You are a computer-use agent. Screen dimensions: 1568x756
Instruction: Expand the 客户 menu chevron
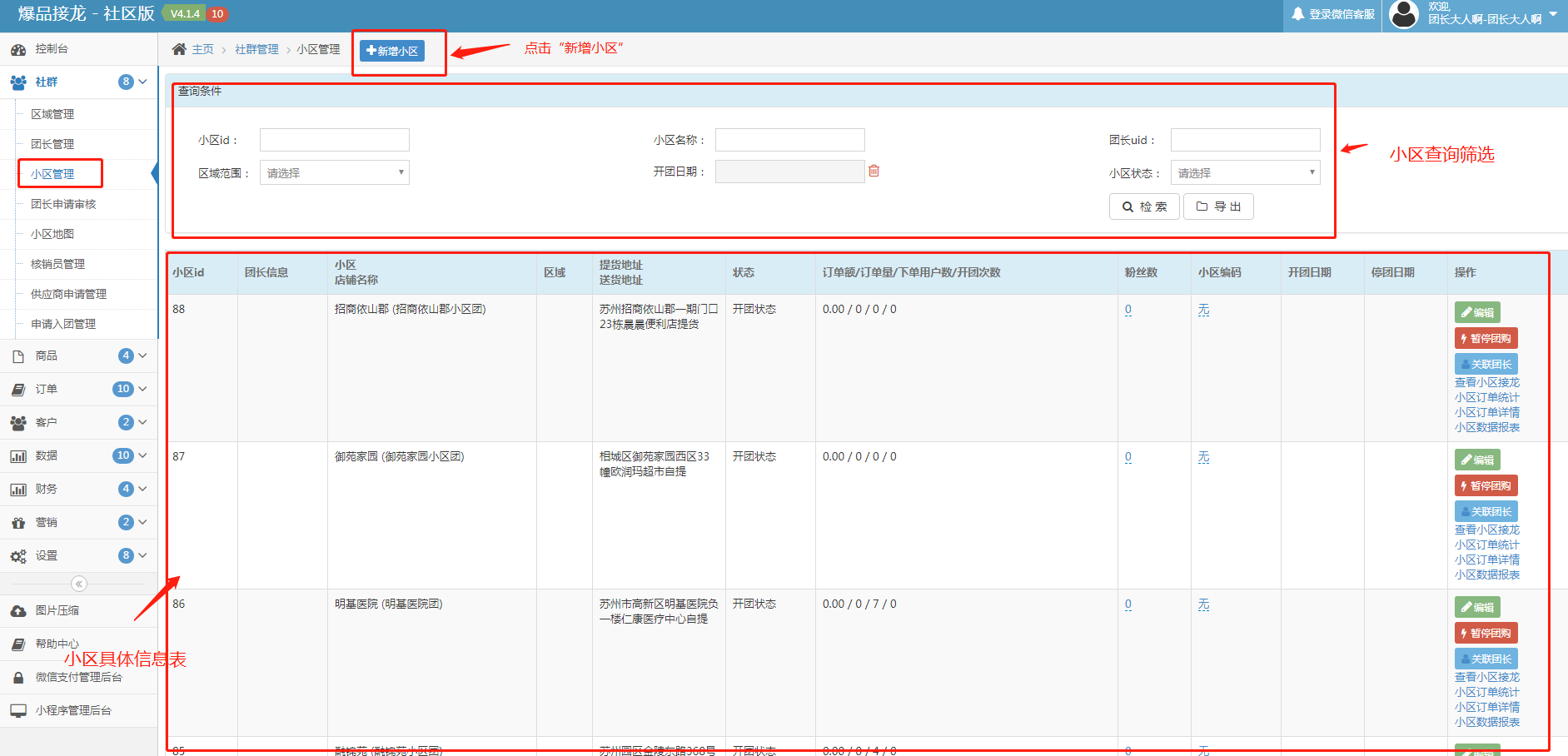pos(142,422)
